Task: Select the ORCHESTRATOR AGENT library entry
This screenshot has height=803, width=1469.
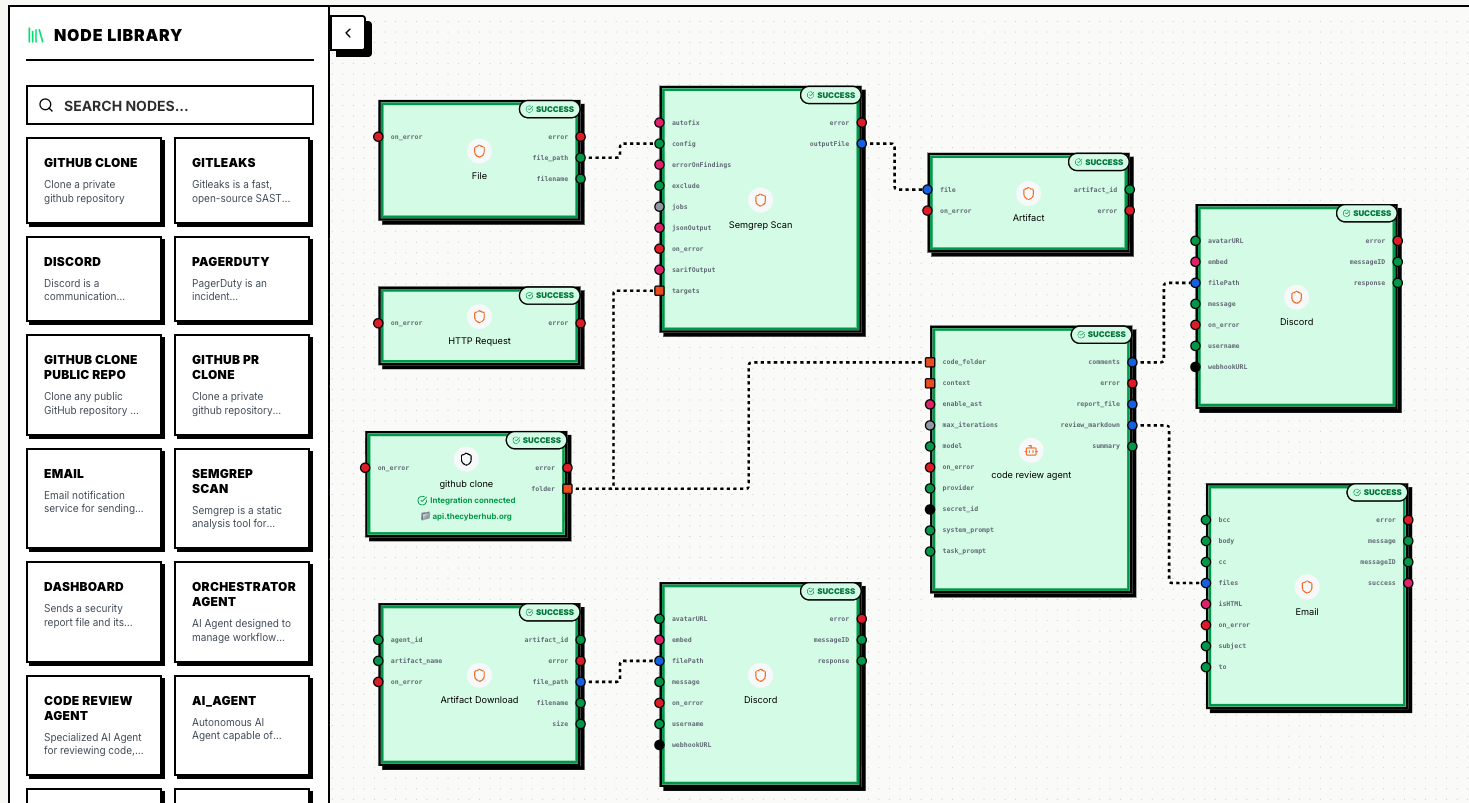Action: pos(243,612)
